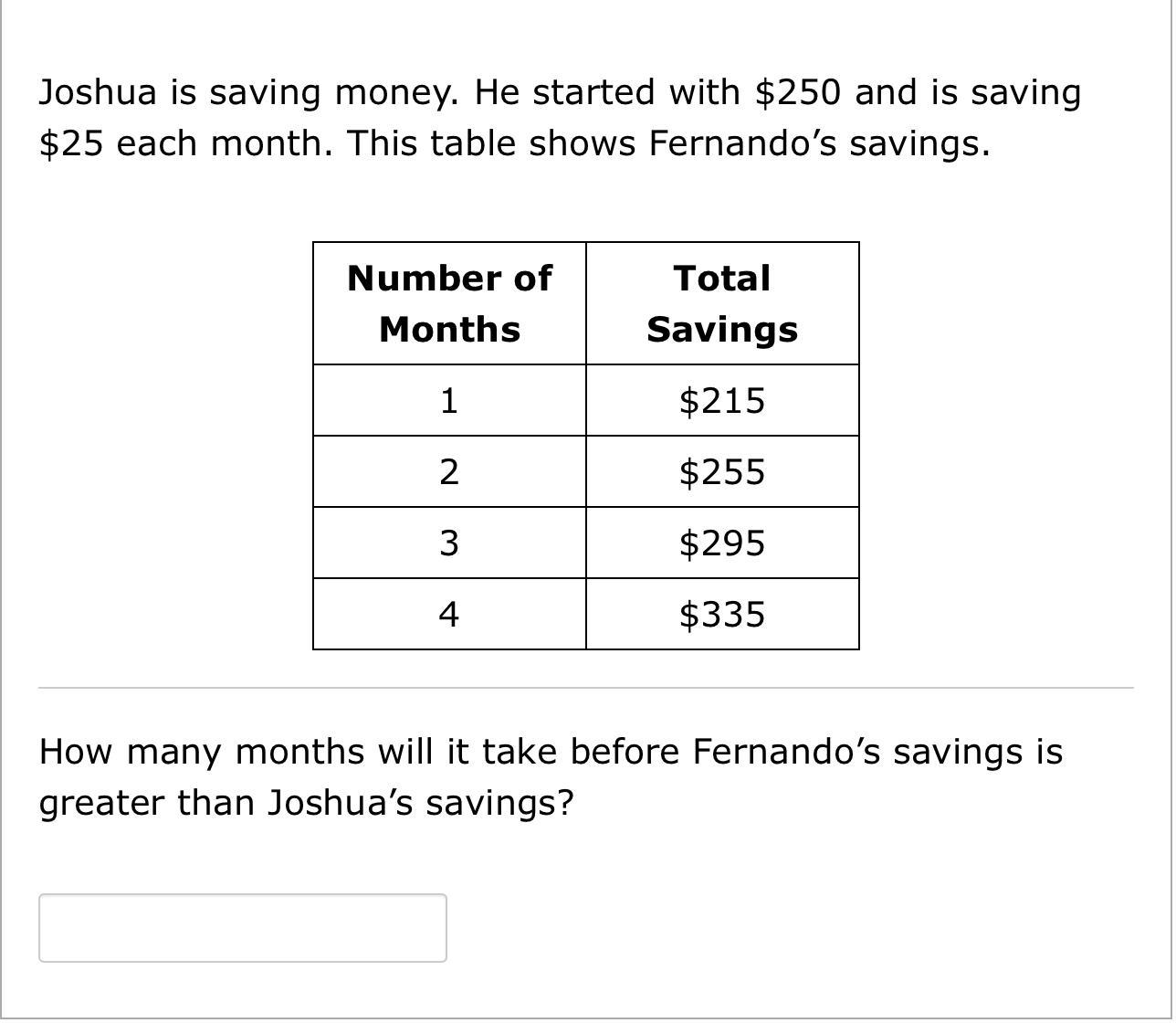Click the "$250" amount in the problem text
This screenshot has height=1023, width=1176.
point(798,92)
